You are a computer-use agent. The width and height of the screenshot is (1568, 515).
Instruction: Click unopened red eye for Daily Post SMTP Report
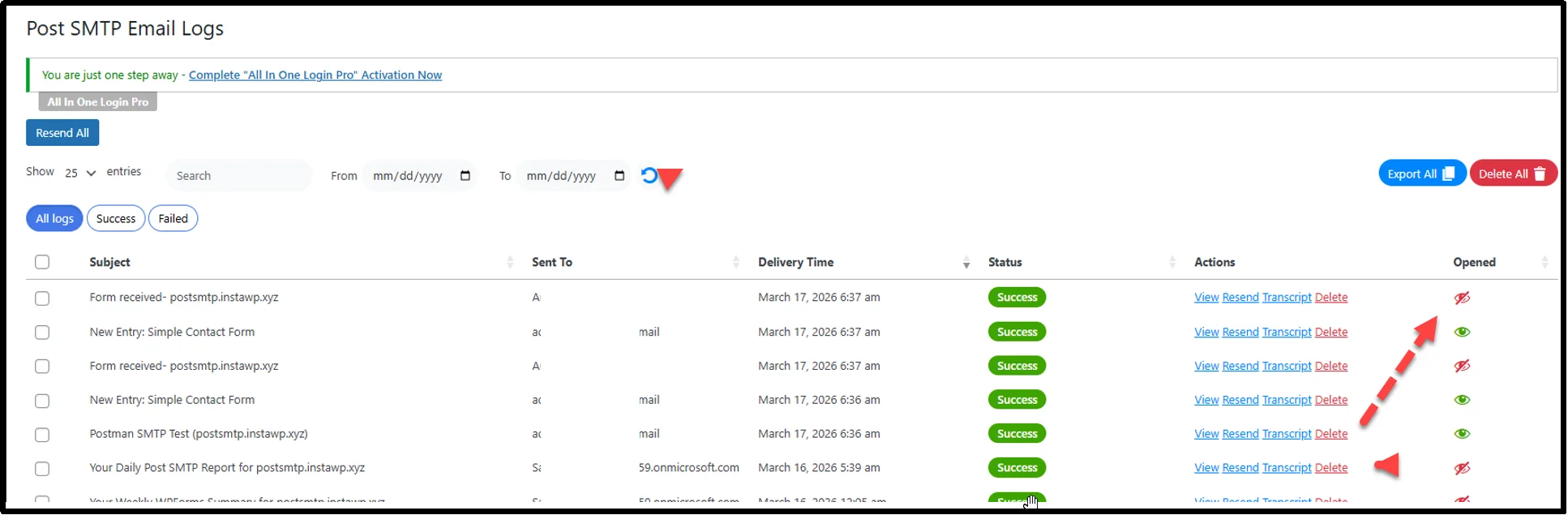[x=1462, y=468]
